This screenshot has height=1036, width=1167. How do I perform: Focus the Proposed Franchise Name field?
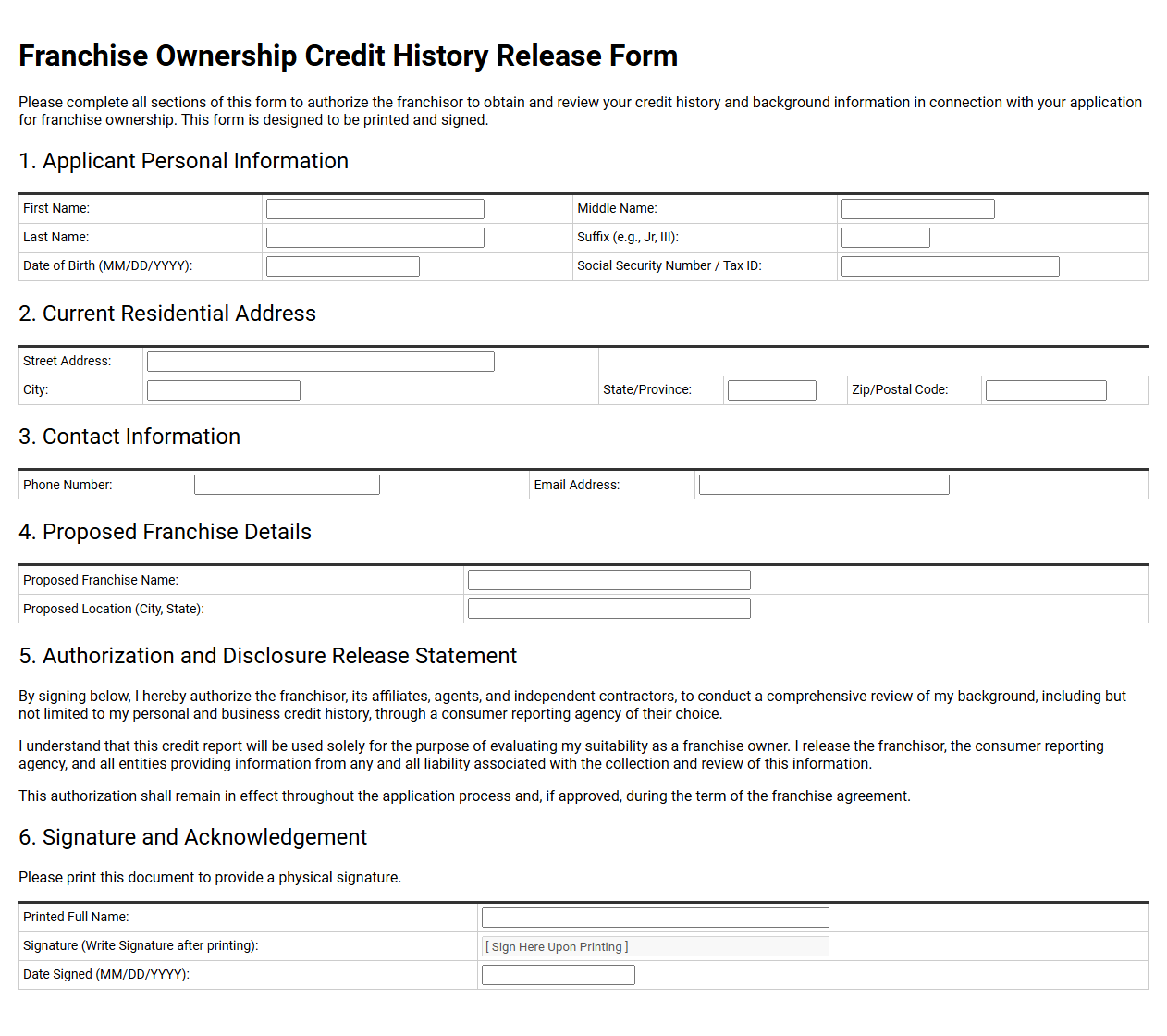pos(609,580)
